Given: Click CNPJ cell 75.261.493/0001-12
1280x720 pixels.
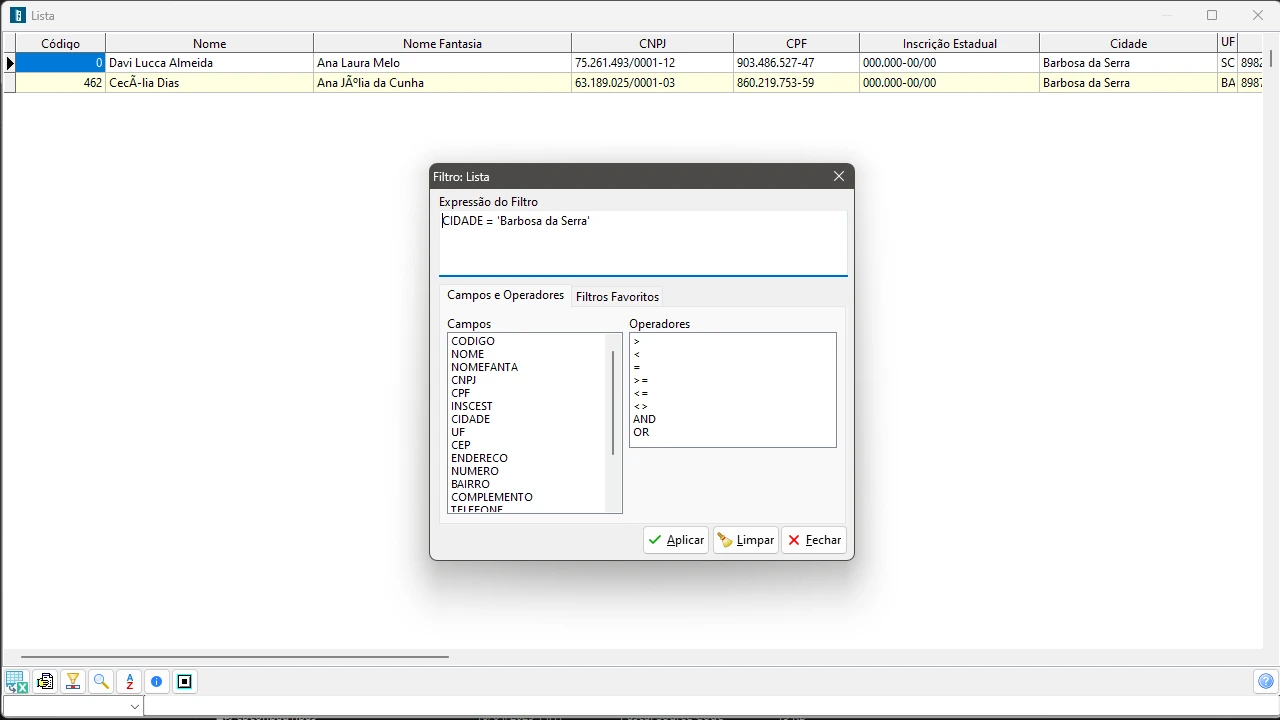Looking at the screenshot, I should click(x=652, y=63).
